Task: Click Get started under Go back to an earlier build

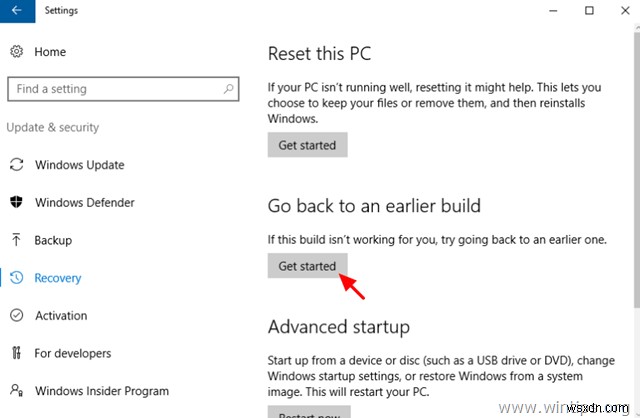Action: coord(307,266)
